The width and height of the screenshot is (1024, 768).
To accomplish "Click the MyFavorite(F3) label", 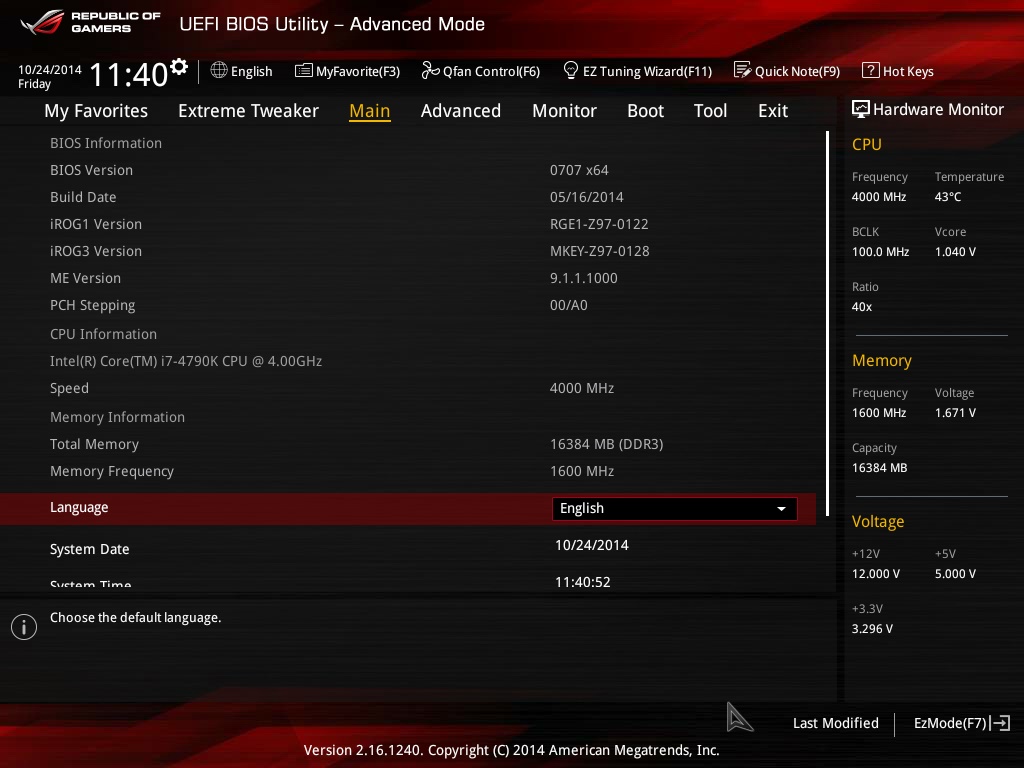I will pos(358,71).
